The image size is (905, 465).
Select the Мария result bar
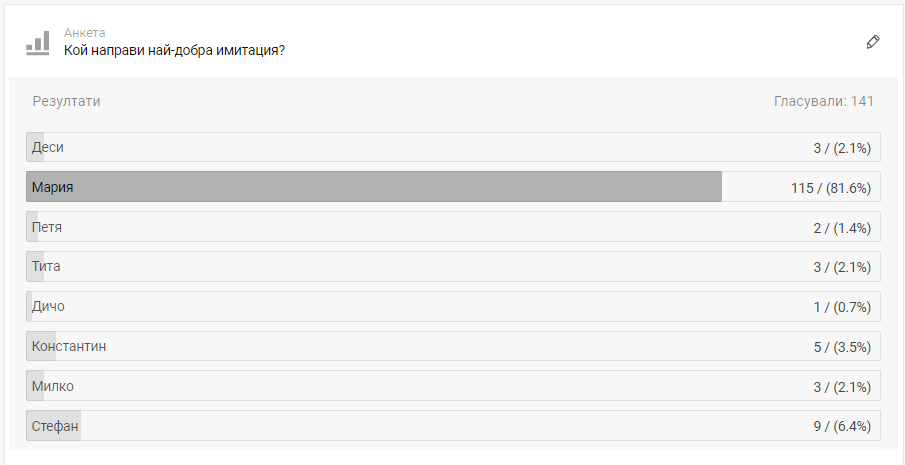tap(453, 187)
